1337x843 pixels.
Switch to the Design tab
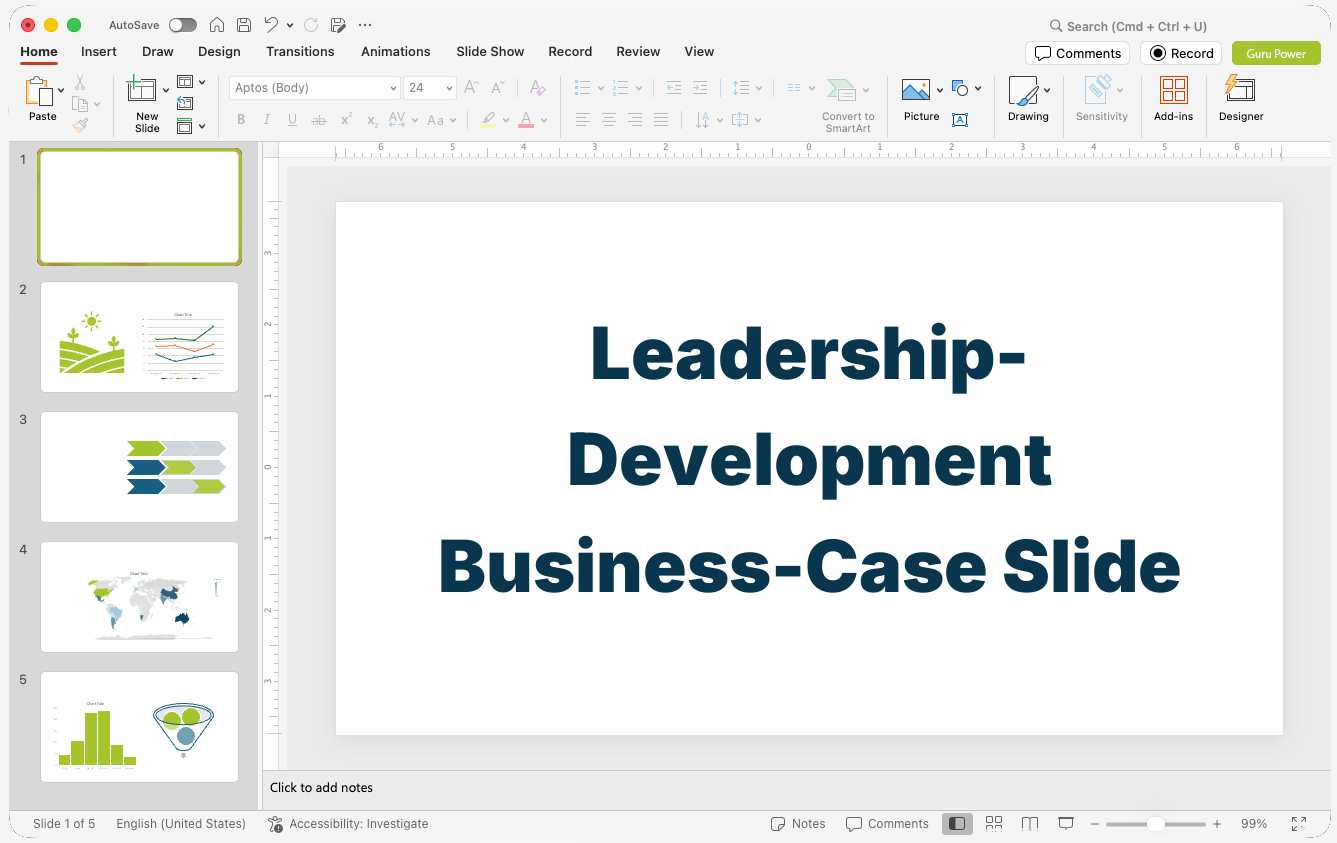[x=219, y=51]
